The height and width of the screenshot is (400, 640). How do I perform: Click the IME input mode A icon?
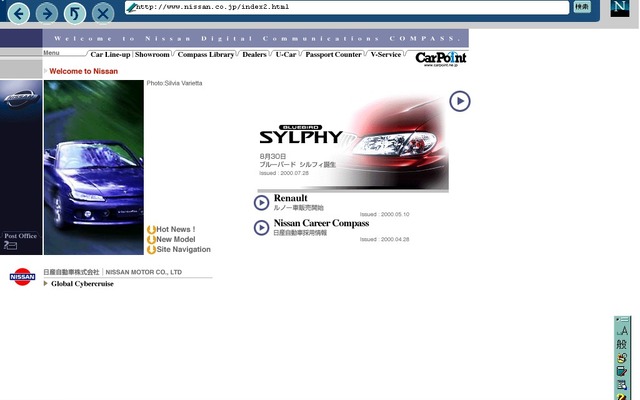(622, 331)
